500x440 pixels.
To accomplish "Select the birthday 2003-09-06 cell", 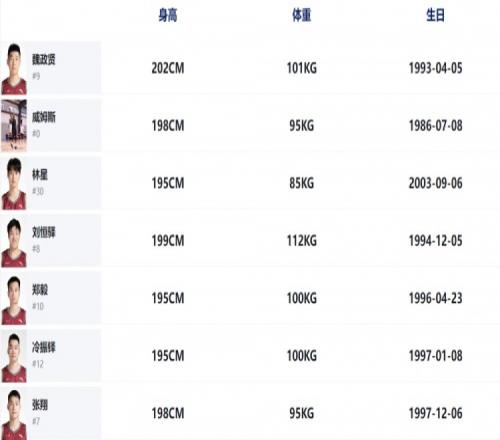I will (x=435, y=183).
